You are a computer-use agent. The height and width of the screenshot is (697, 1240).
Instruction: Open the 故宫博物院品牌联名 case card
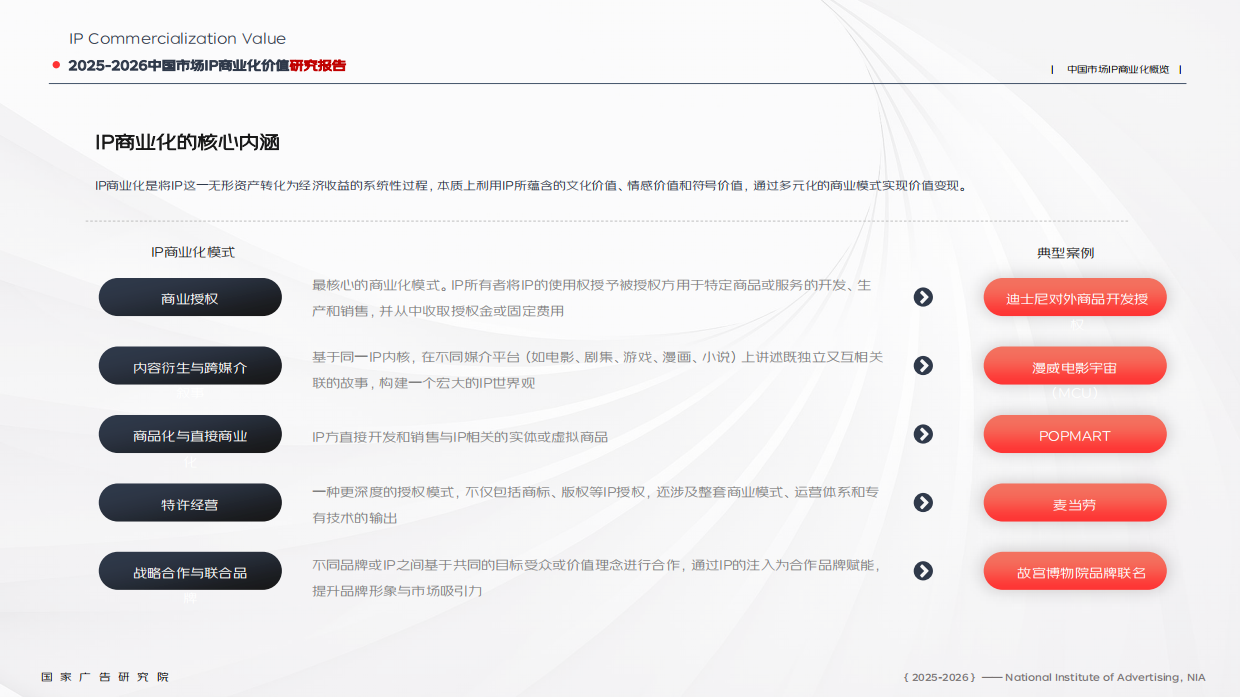point(1074,571)
